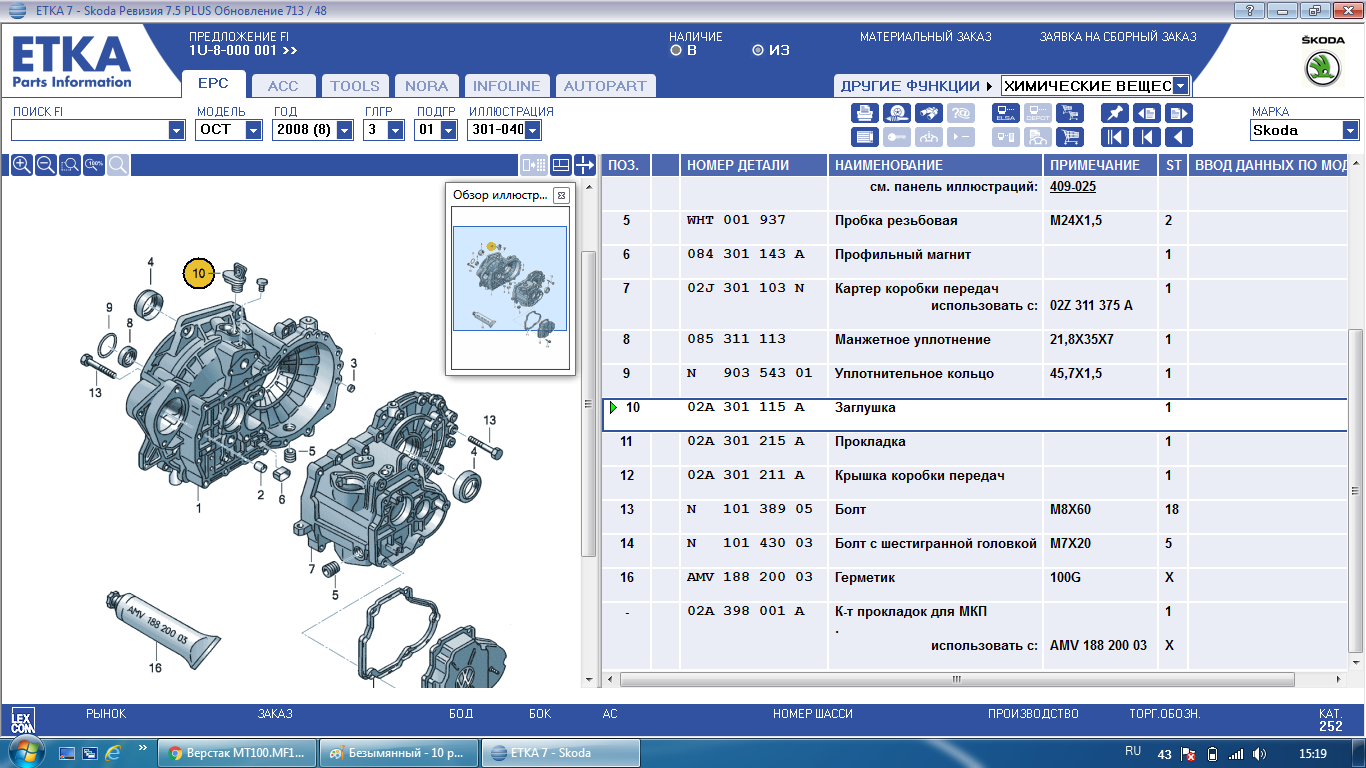
Task: Go to next illustration page icon
Action: [1179, 113]
